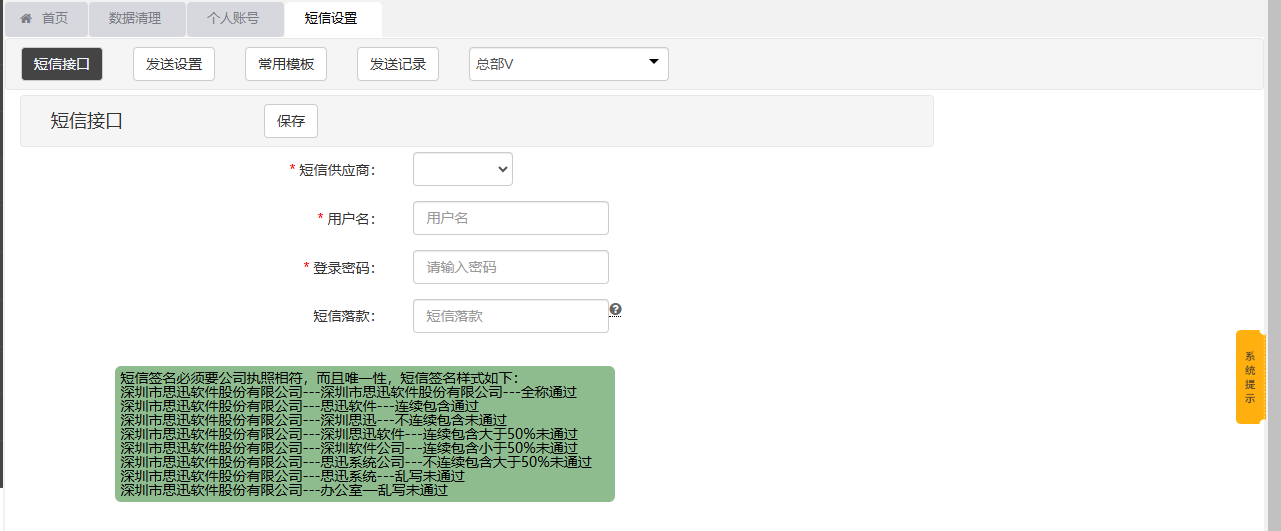Select the 短信设置 tab
This screenshot has width=1281, height=531.
coord(331,18)
